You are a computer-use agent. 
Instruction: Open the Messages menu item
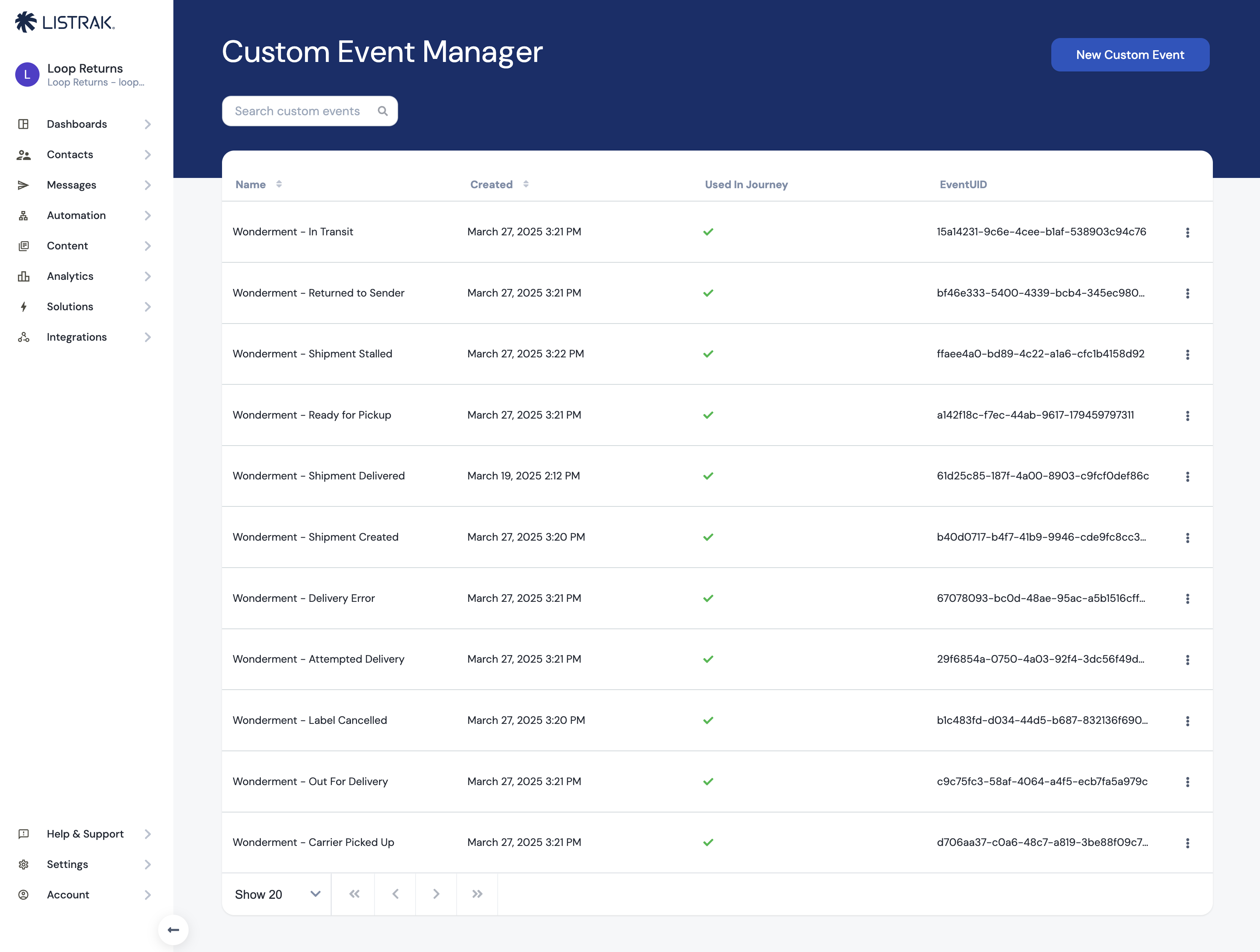point(84,185)
